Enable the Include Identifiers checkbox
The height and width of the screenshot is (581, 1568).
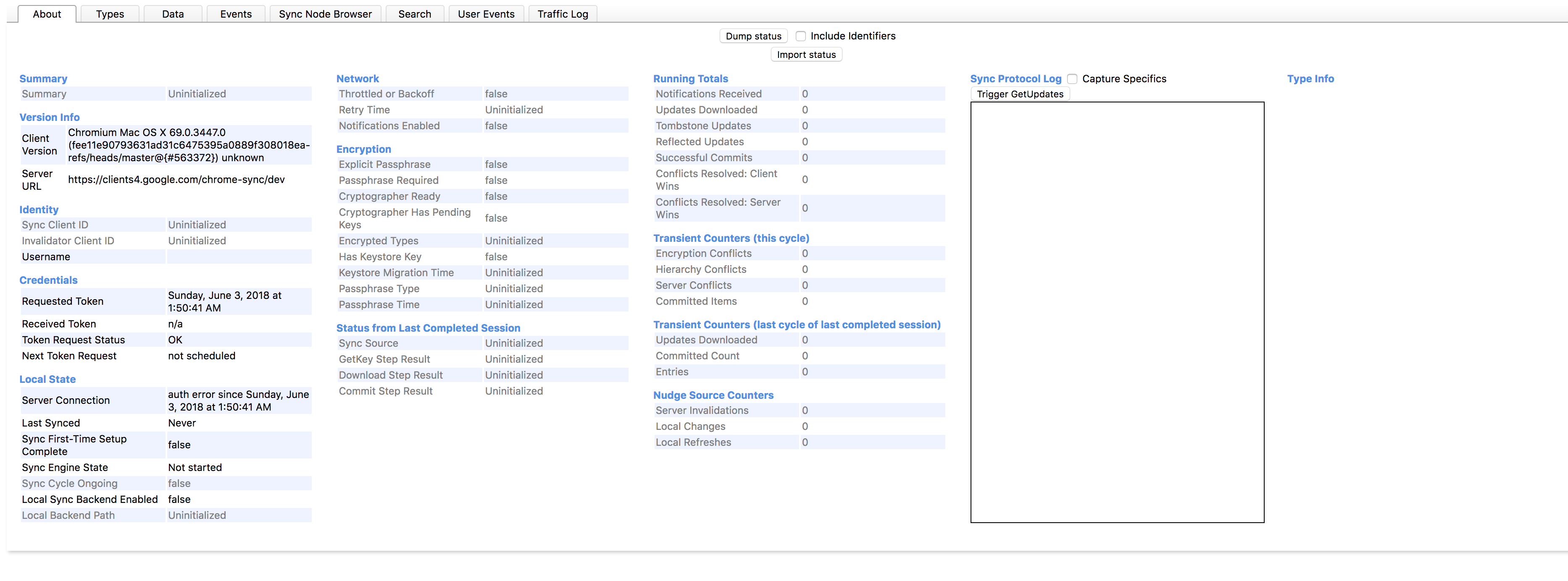tap(801, 36)
